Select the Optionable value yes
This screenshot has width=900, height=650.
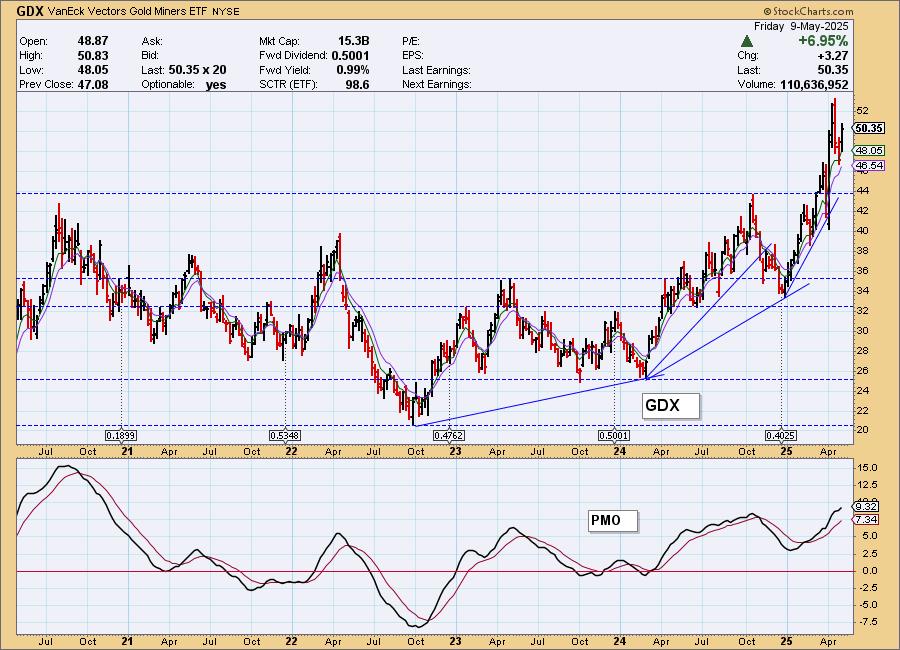coord(216,84)
